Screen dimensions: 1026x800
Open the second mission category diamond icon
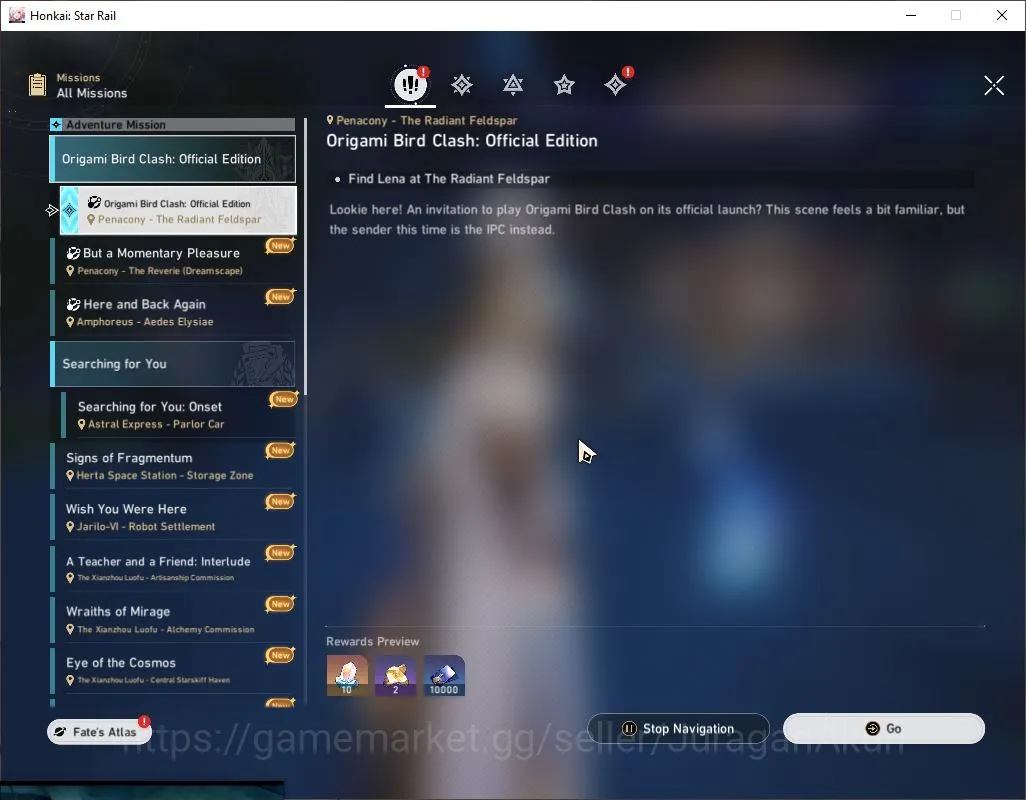point(462,84)
